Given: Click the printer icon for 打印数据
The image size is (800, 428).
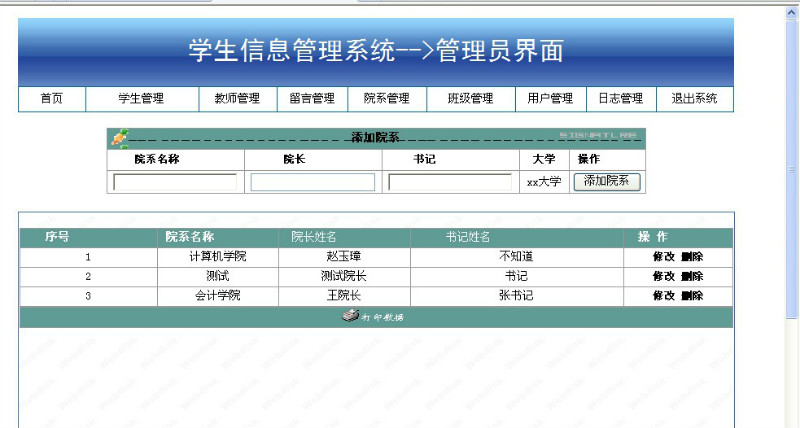Looking at the screenshot, I should click(351, 316).
